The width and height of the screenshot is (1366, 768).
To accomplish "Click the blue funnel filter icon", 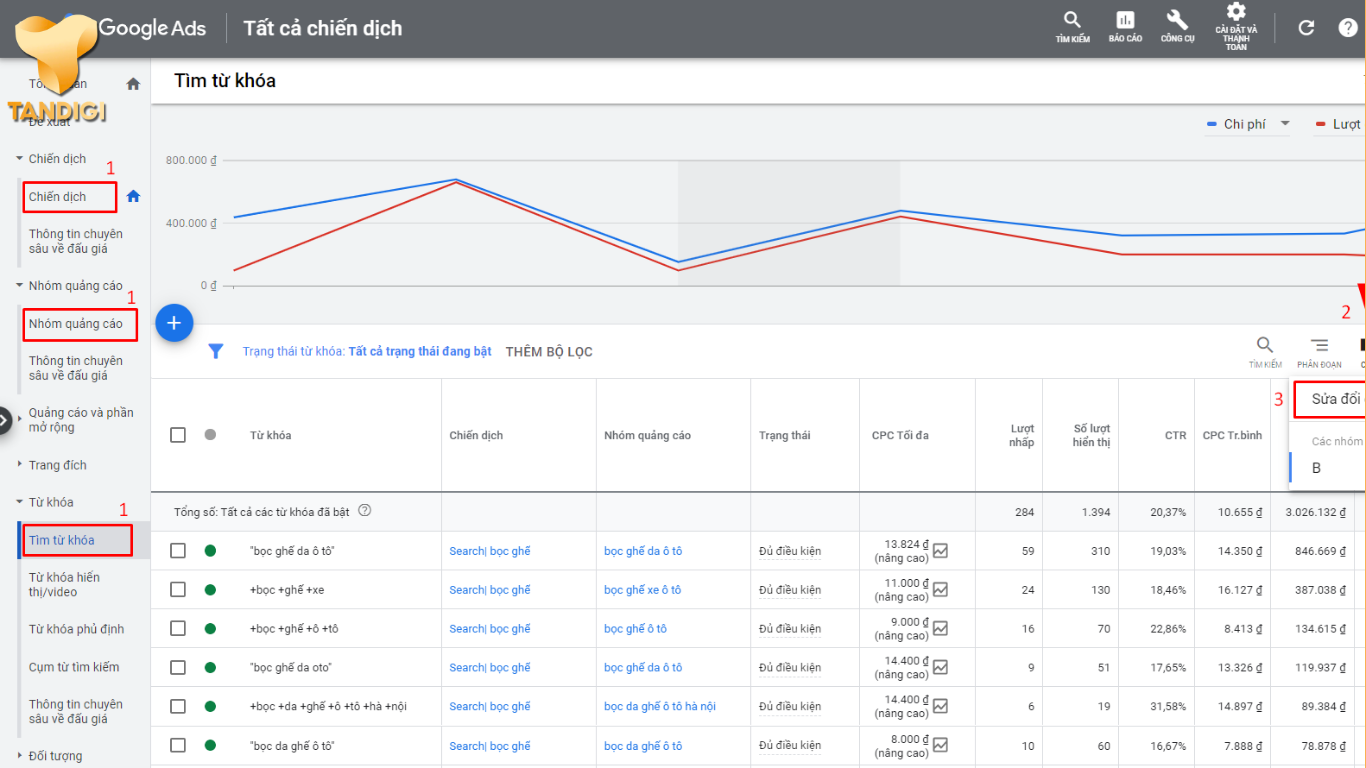I will tap(215, 352).
